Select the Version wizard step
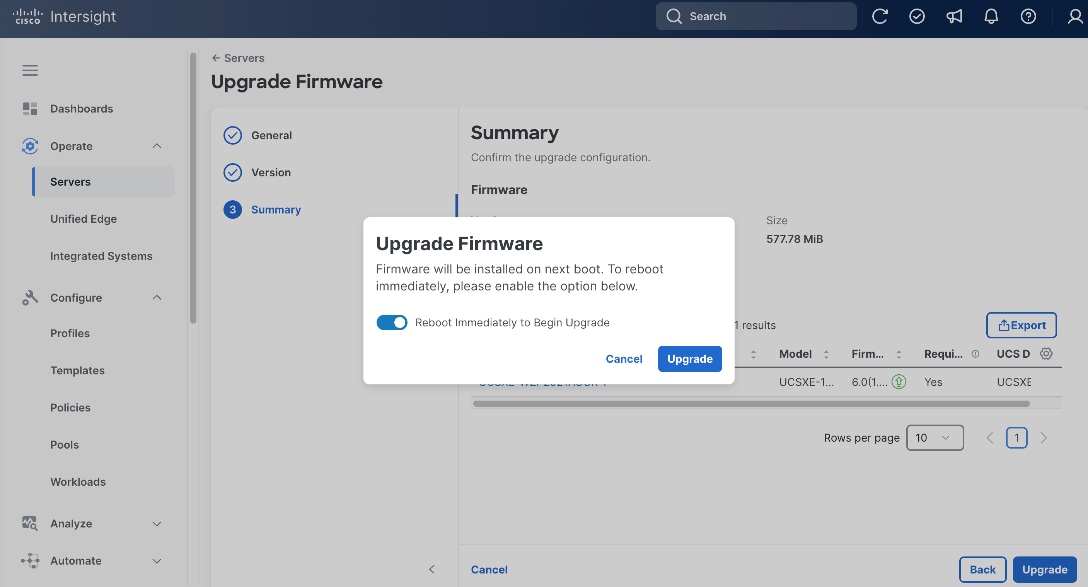Image resolution: width=1088 pixels, height=587 pixels. (x=271, y=172)
